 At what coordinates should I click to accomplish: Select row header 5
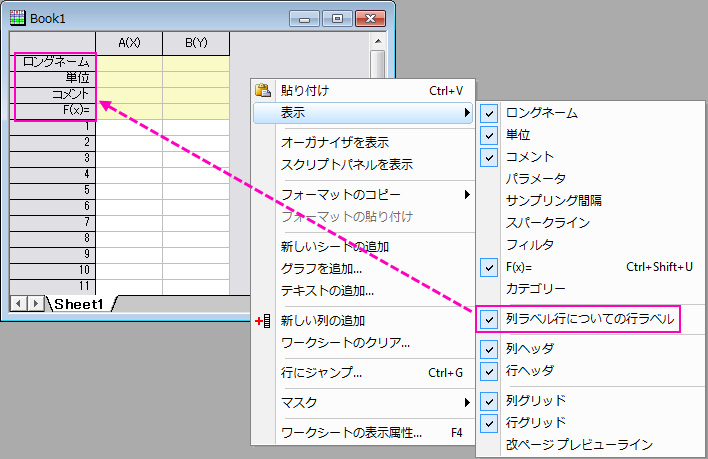pyautogui.click(x=53, y=190)
